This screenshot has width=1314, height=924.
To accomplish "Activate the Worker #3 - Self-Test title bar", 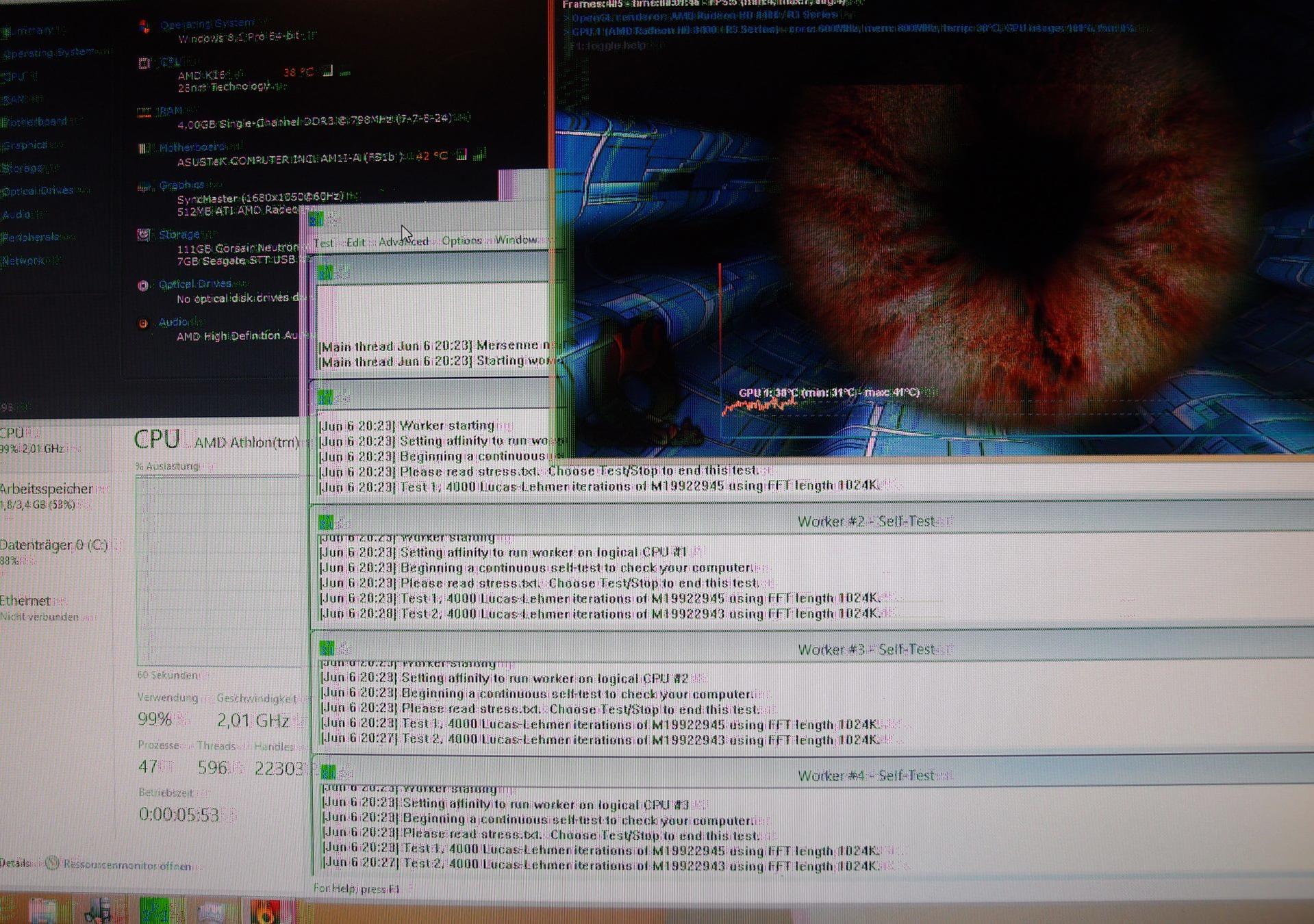I will (x=813, y=647).
